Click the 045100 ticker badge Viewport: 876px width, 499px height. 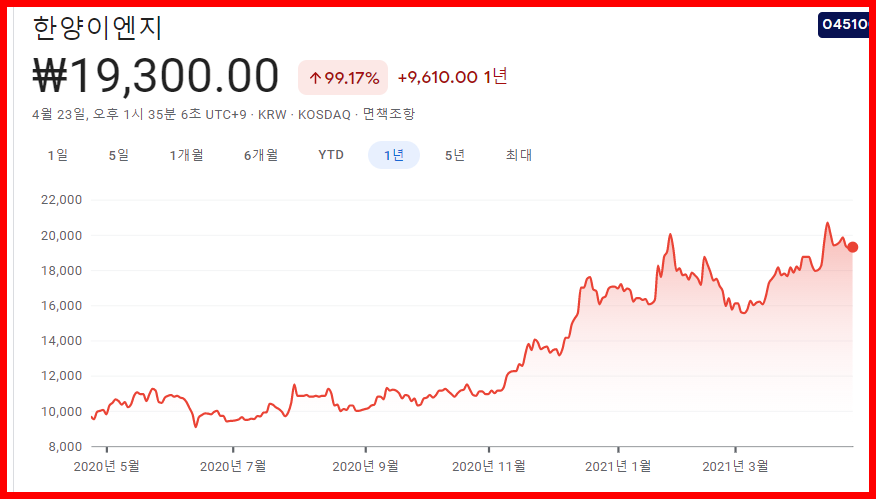[845, 25]
